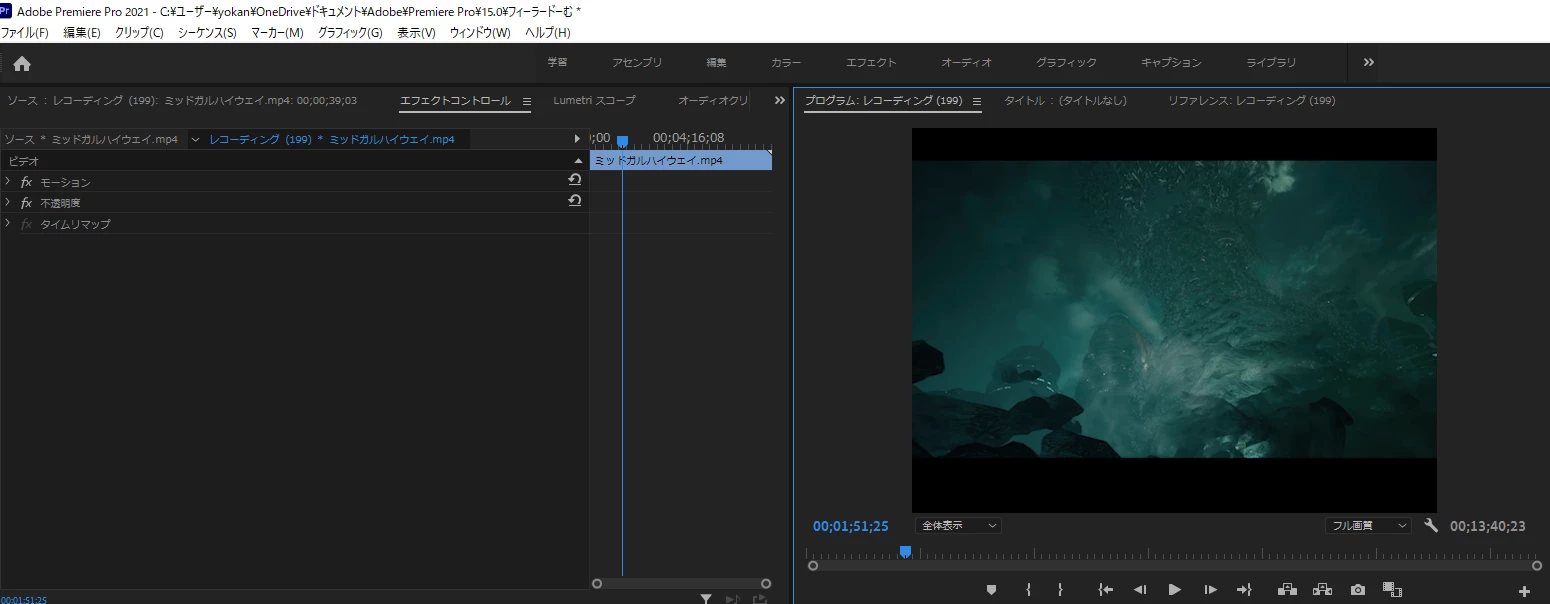The width and height of the screenshot is (1550, 604).
Task: Open the タイトル: (タイトルなし) tab
Action: click(1065, 100)
